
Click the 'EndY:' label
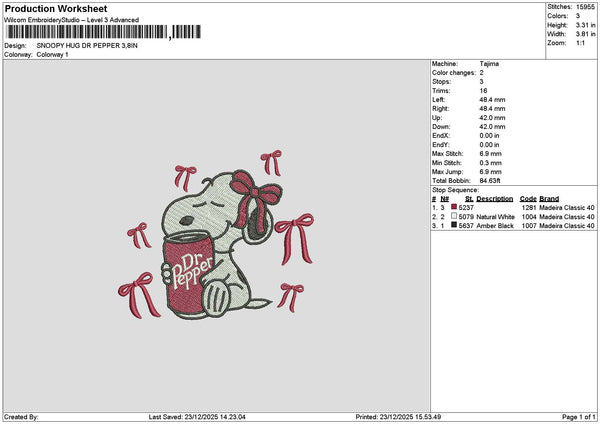tap(441, 145)
